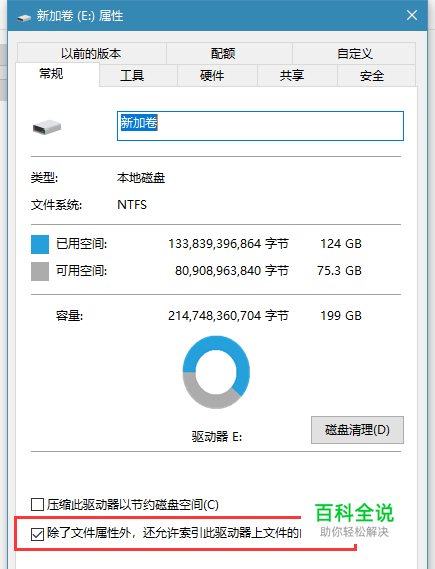
Task: Switch to the 配额 tab
Action: (229, 53)
